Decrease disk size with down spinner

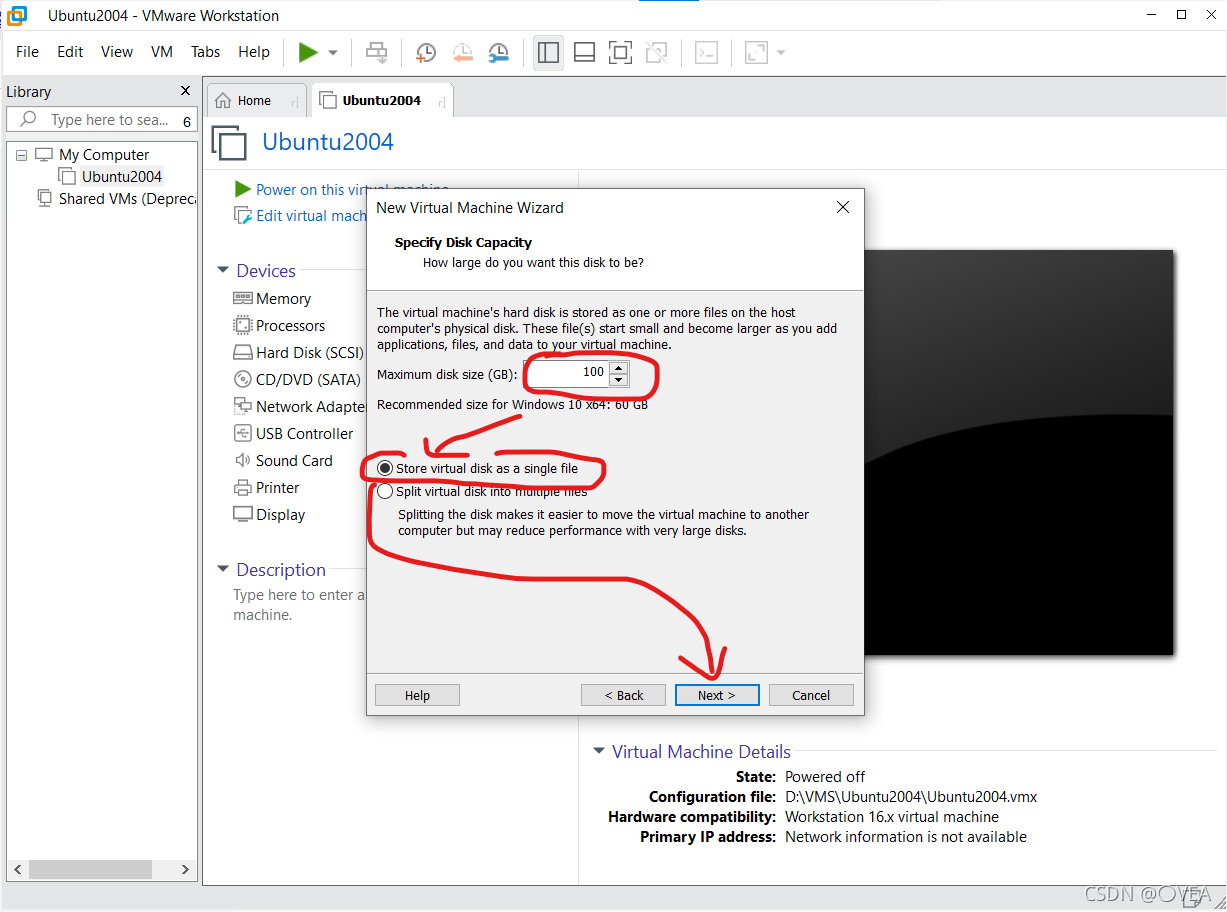pyautogui.click(x=619, y=380)
